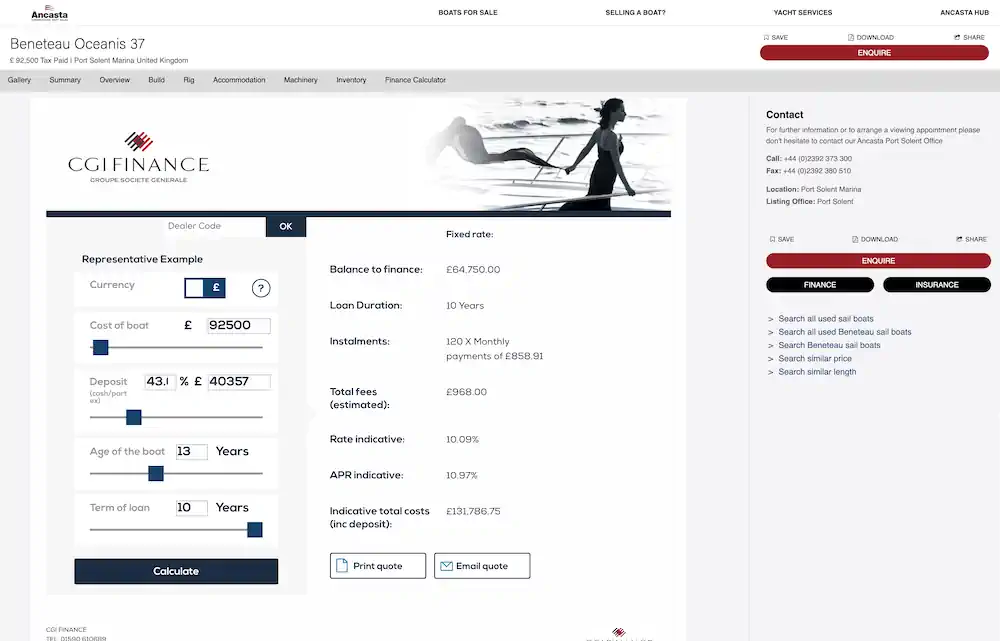Click the black Insurance button
Image resolution: width=1000 pixels, height=641 pixels.
point(937,285)
